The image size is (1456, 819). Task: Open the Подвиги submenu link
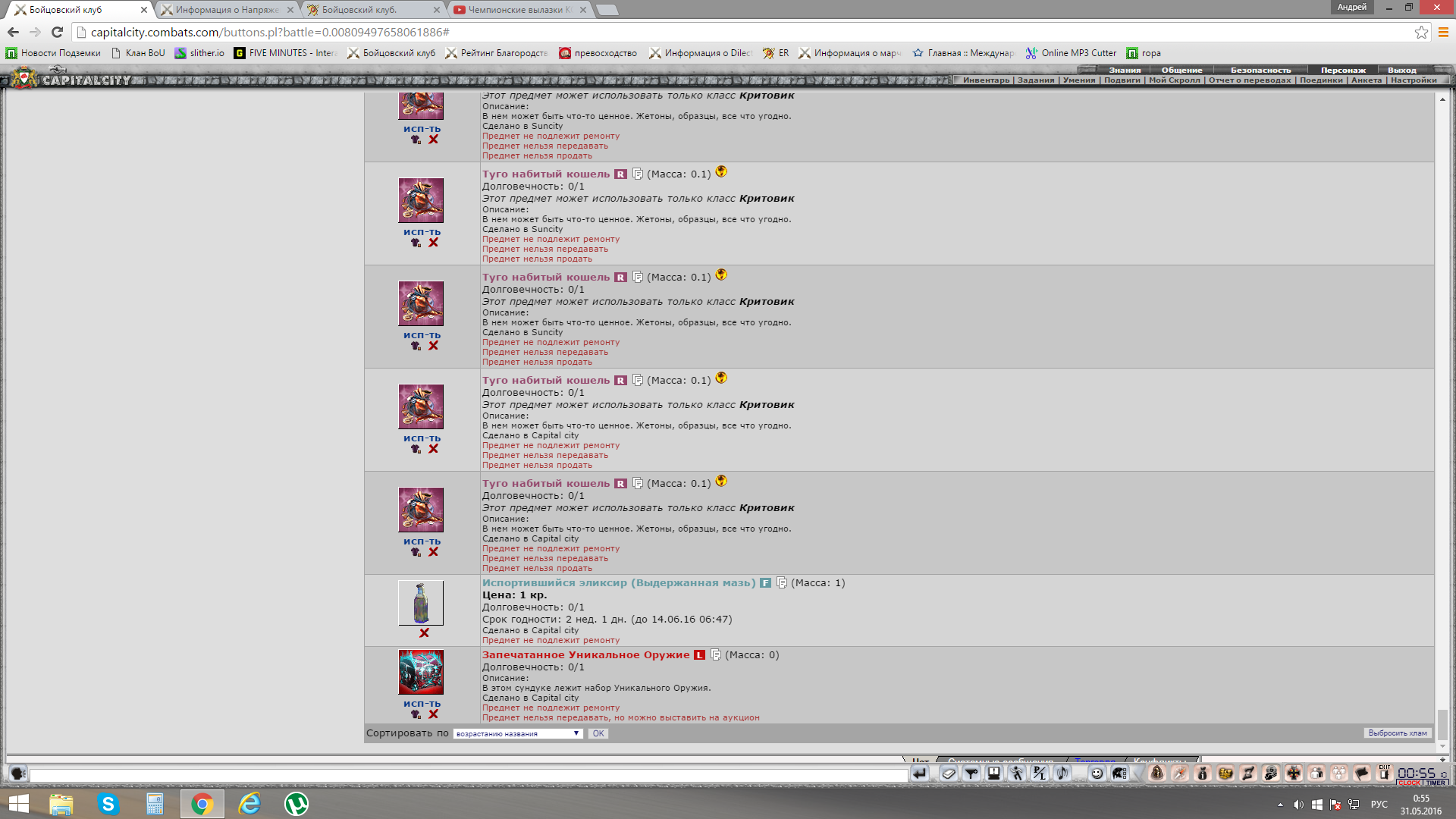coord(1122,80)
